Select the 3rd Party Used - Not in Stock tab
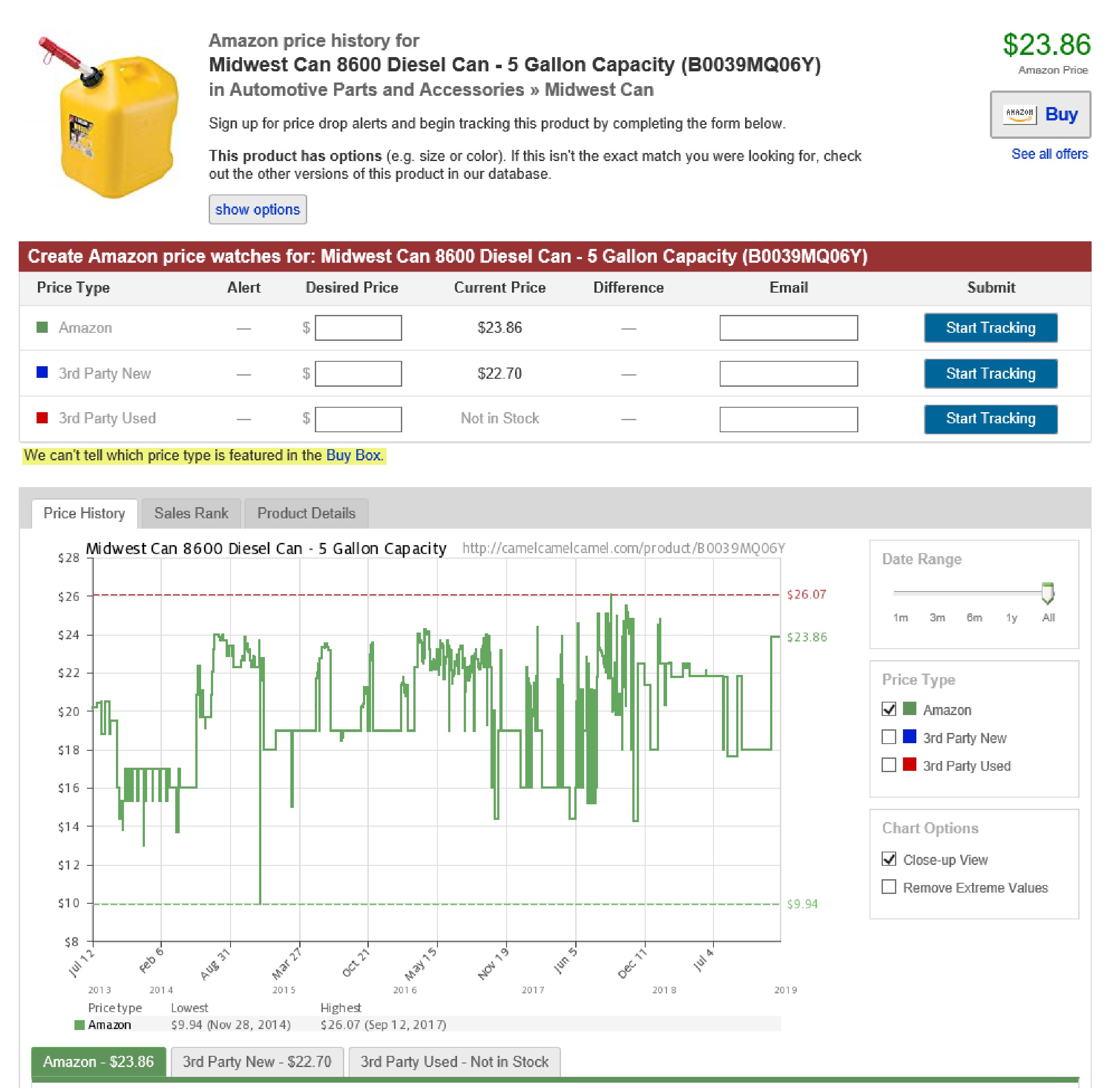1113x1092 pixels. click(x=455, y=1062)
